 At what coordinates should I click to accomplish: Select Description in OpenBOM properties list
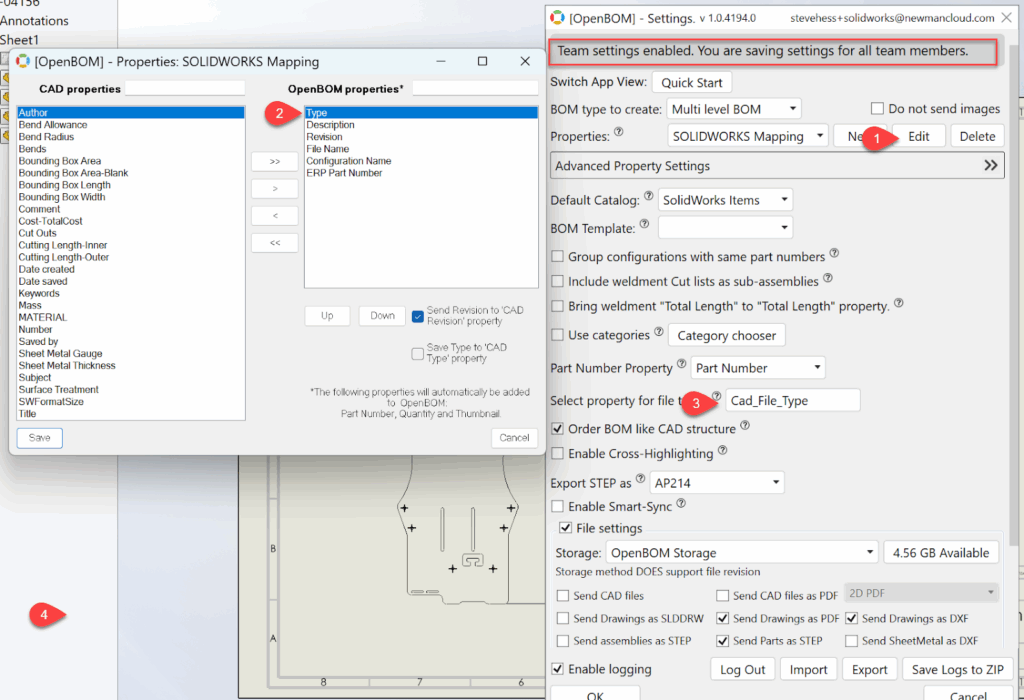point(330,125)
